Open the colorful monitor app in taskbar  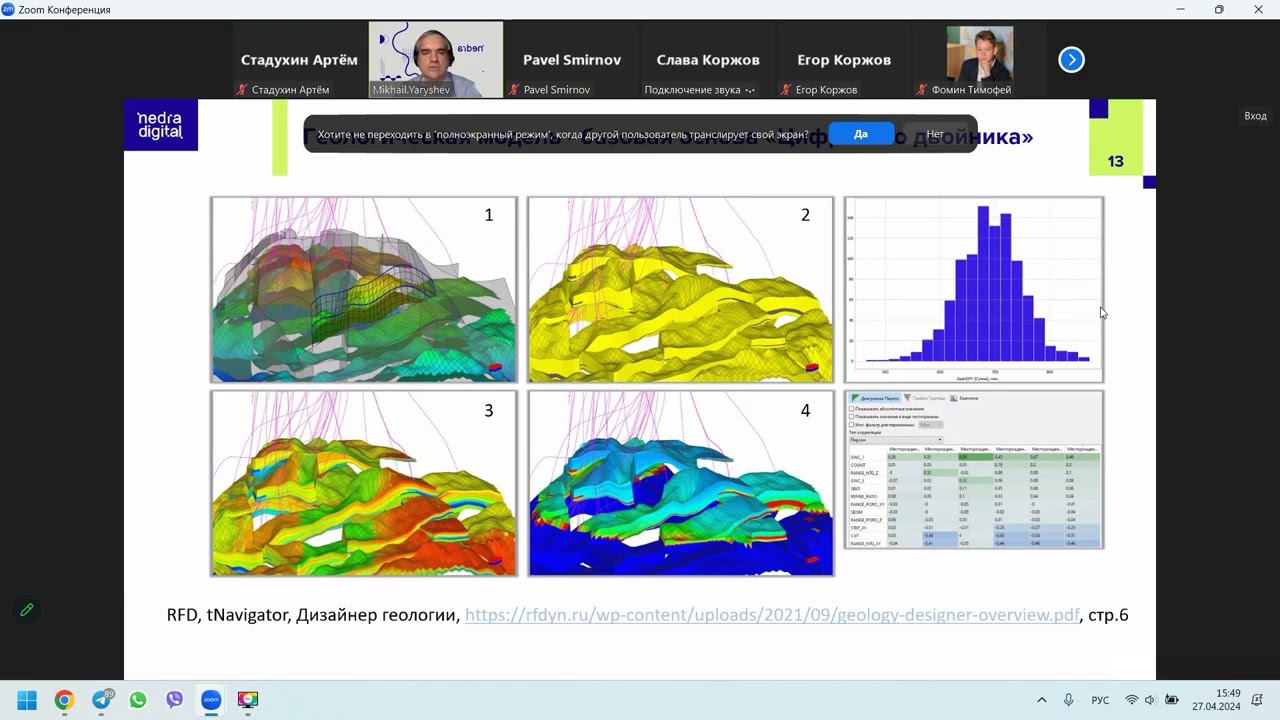[x=248, y=700]
